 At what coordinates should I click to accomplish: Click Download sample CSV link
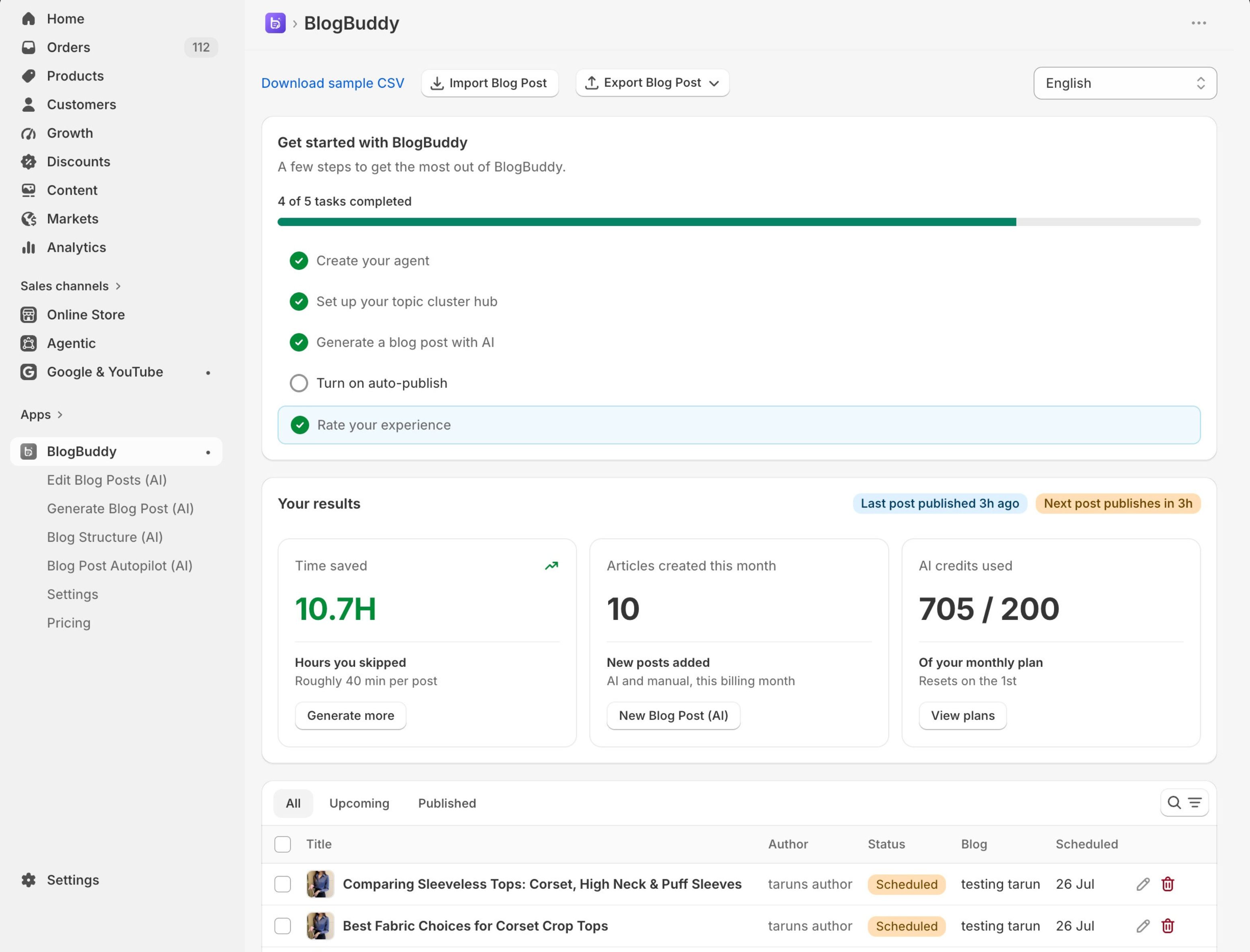(x=333, y=83)
